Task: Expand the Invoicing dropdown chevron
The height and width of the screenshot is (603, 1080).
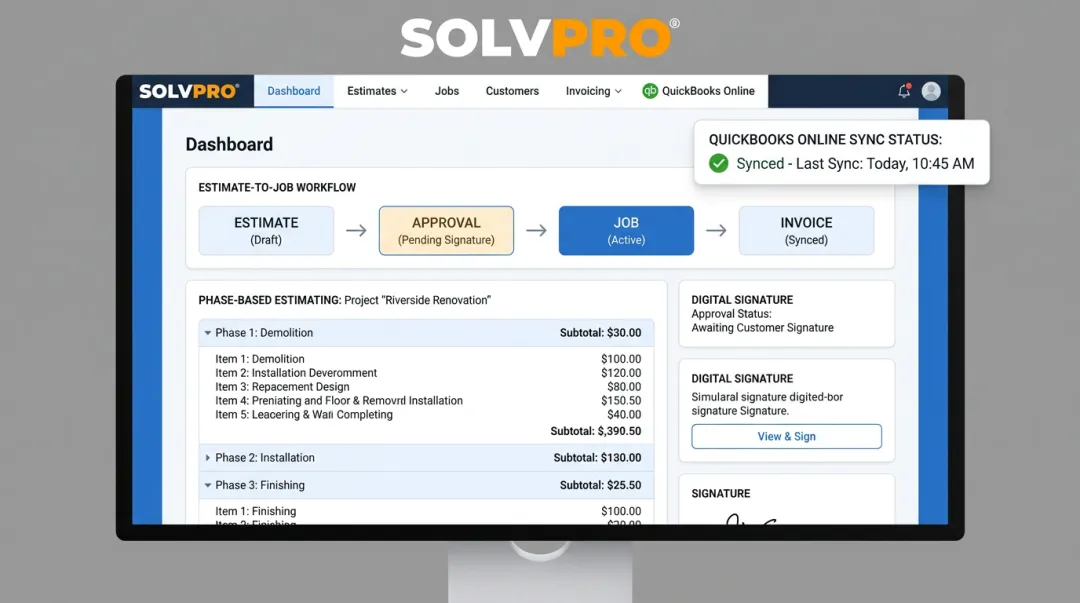Action: (x=618, y=91)
